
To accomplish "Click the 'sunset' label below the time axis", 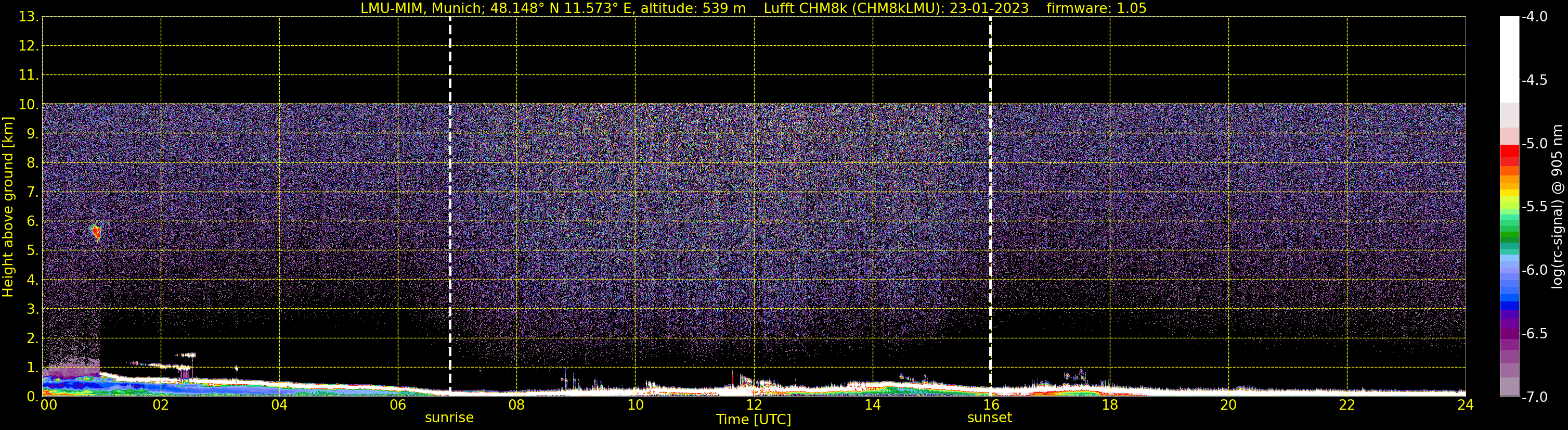I will coord(990,418).
